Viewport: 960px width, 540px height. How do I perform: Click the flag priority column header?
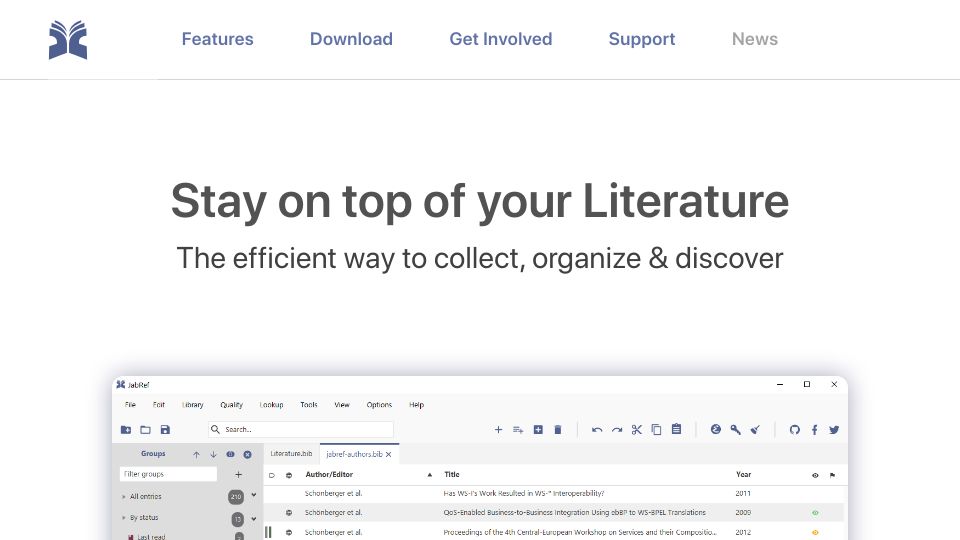point(832,475)
